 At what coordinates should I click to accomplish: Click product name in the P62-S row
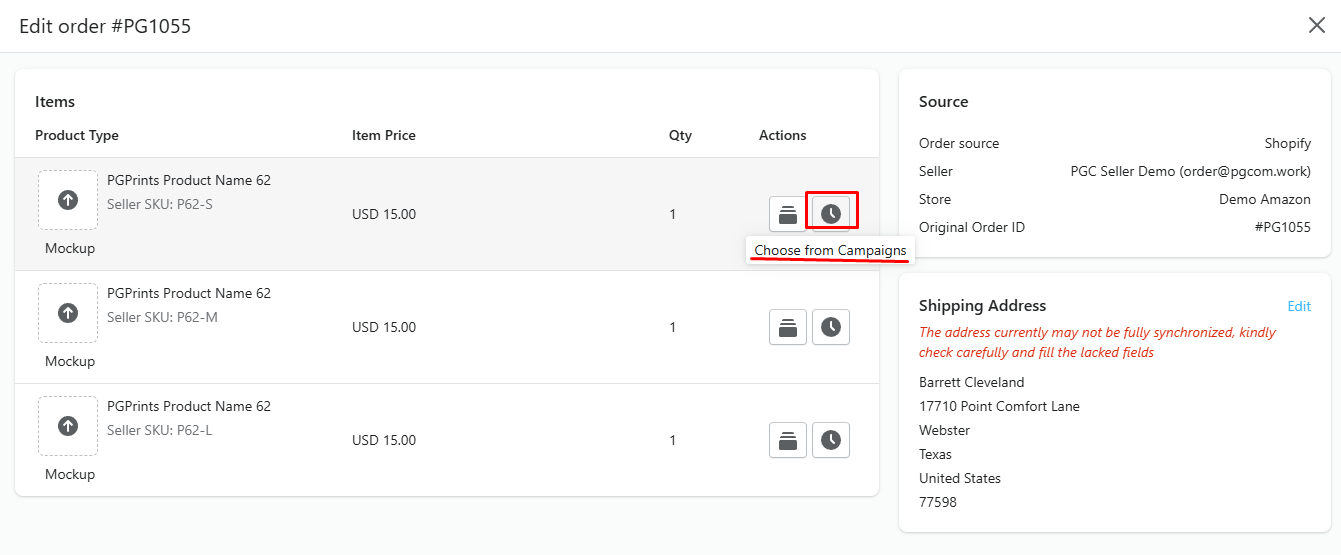[x=189, y=181]
